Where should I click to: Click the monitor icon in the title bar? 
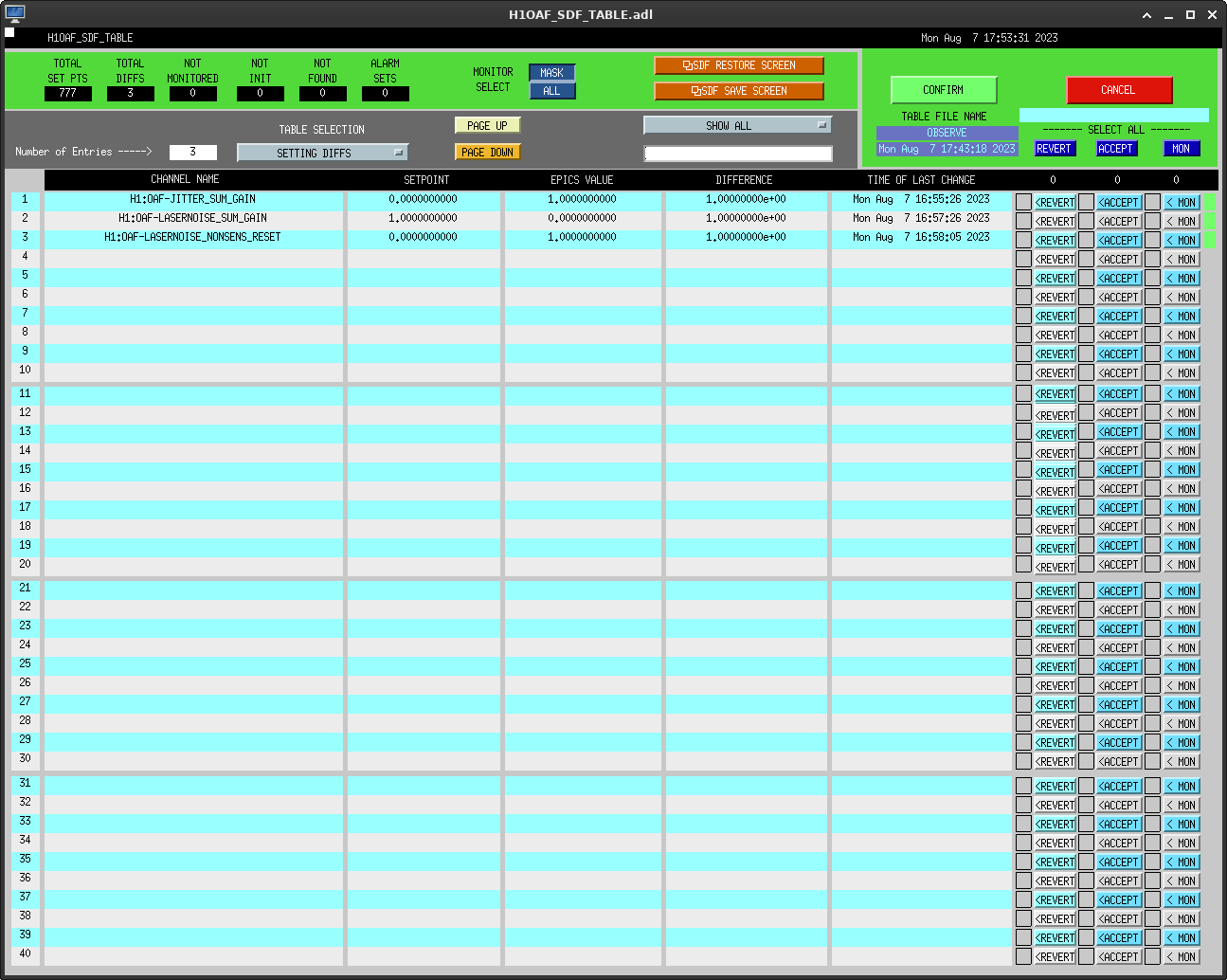[x=15, y=14]
